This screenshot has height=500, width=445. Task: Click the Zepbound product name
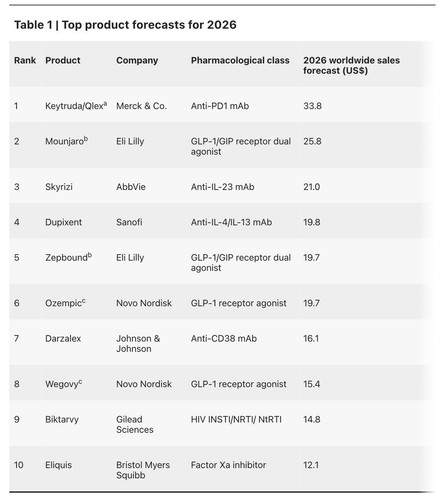[x=66, y=258]
